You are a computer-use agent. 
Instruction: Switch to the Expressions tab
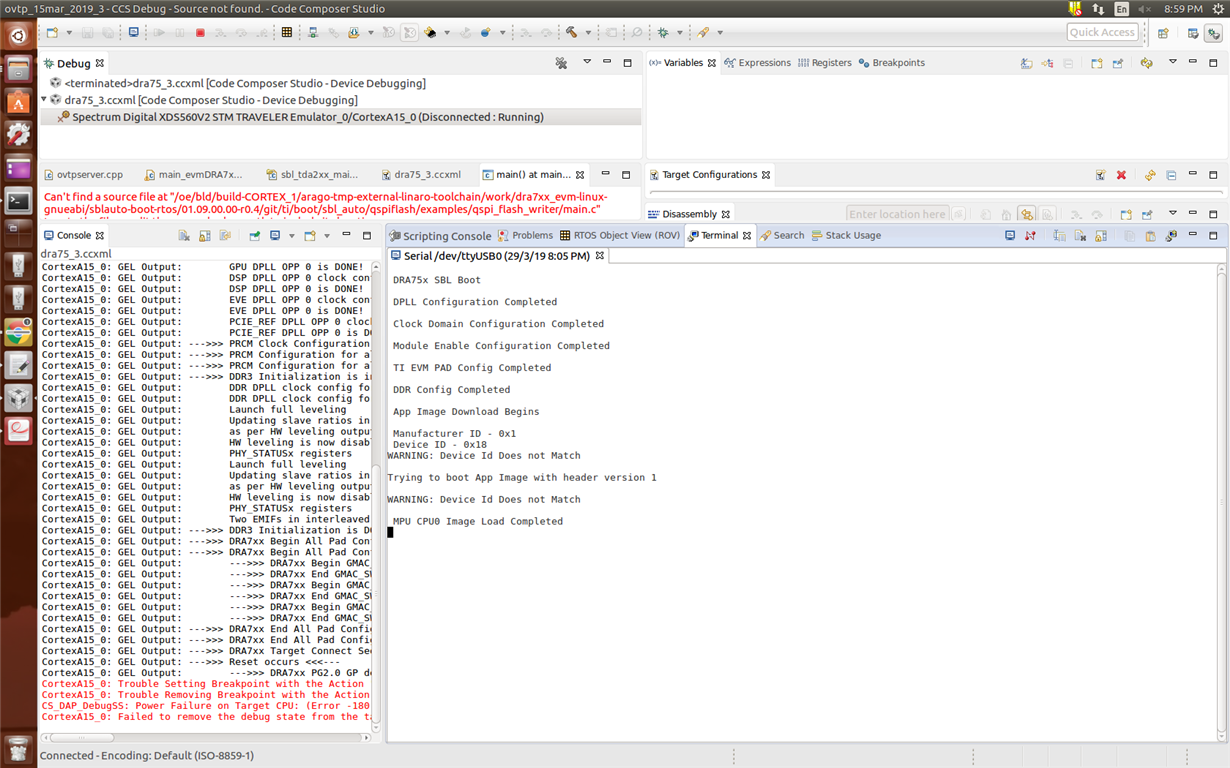(757, 62)
